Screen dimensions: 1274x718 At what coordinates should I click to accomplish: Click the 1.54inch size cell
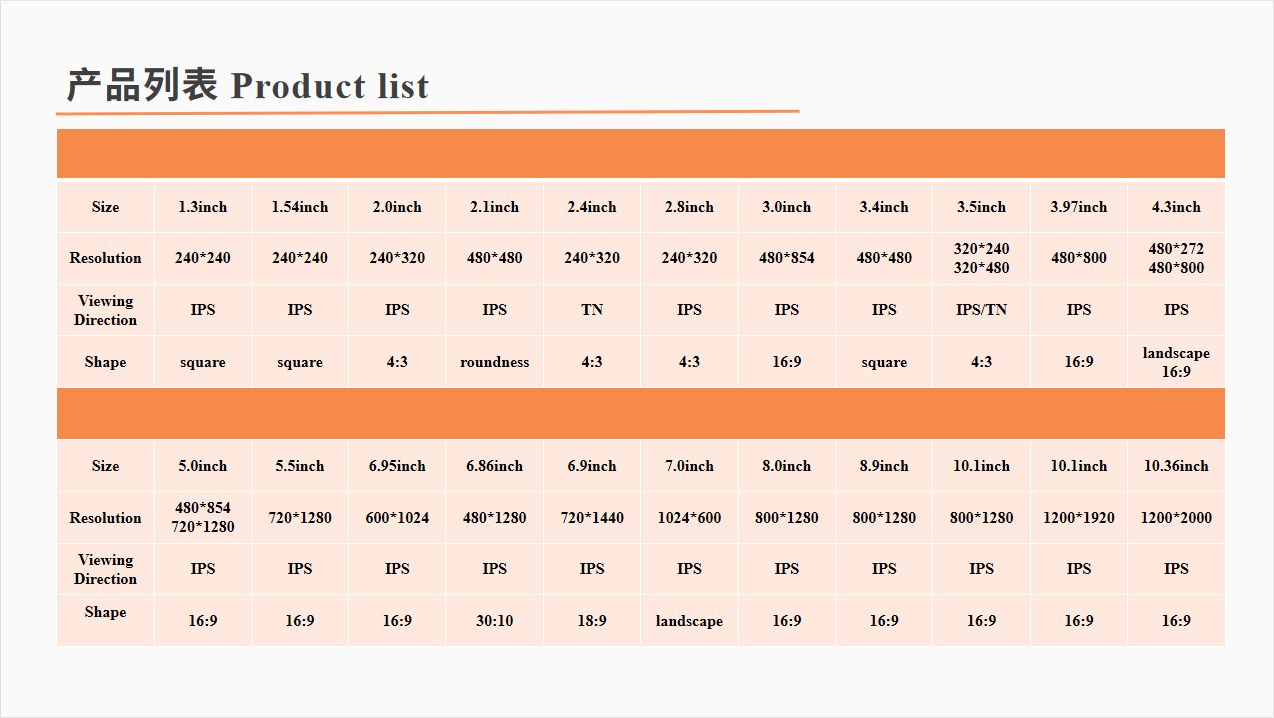click(300, 207)
